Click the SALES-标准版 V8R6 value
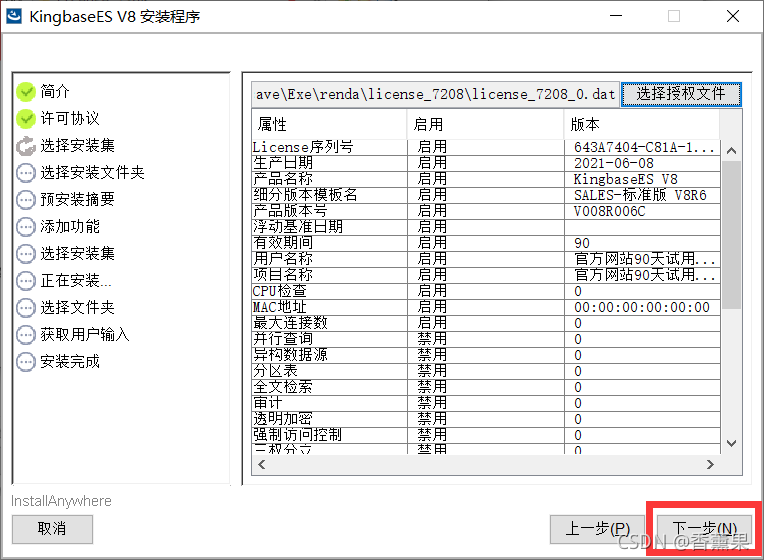The height and width of the screenshot is (560, 764). pyautogui.click(x=640, y=195)
